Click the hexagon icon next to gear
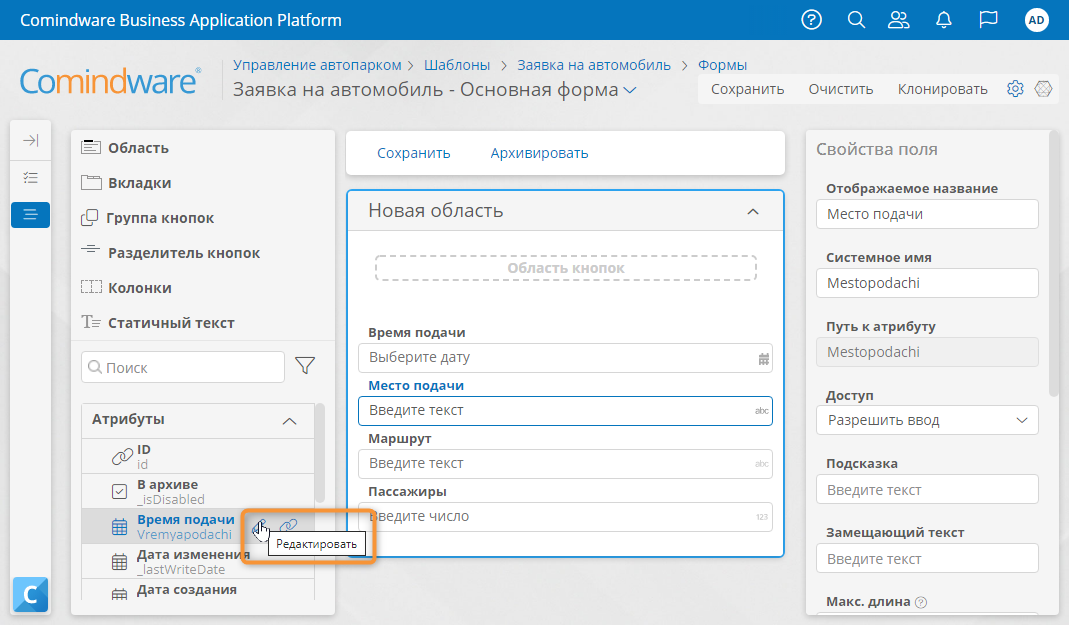1069x625 pixels. [x=1043, y=89]
